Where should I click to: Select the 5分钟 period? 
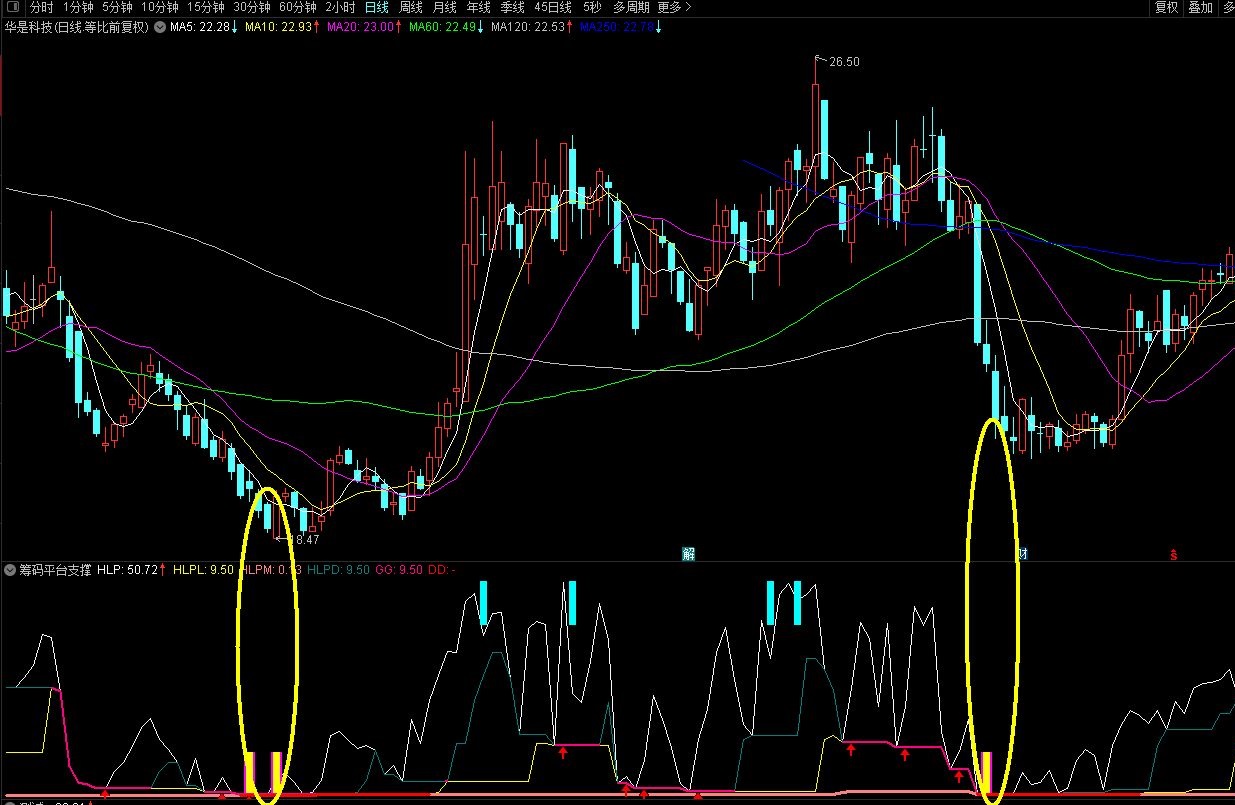[117, 7]
